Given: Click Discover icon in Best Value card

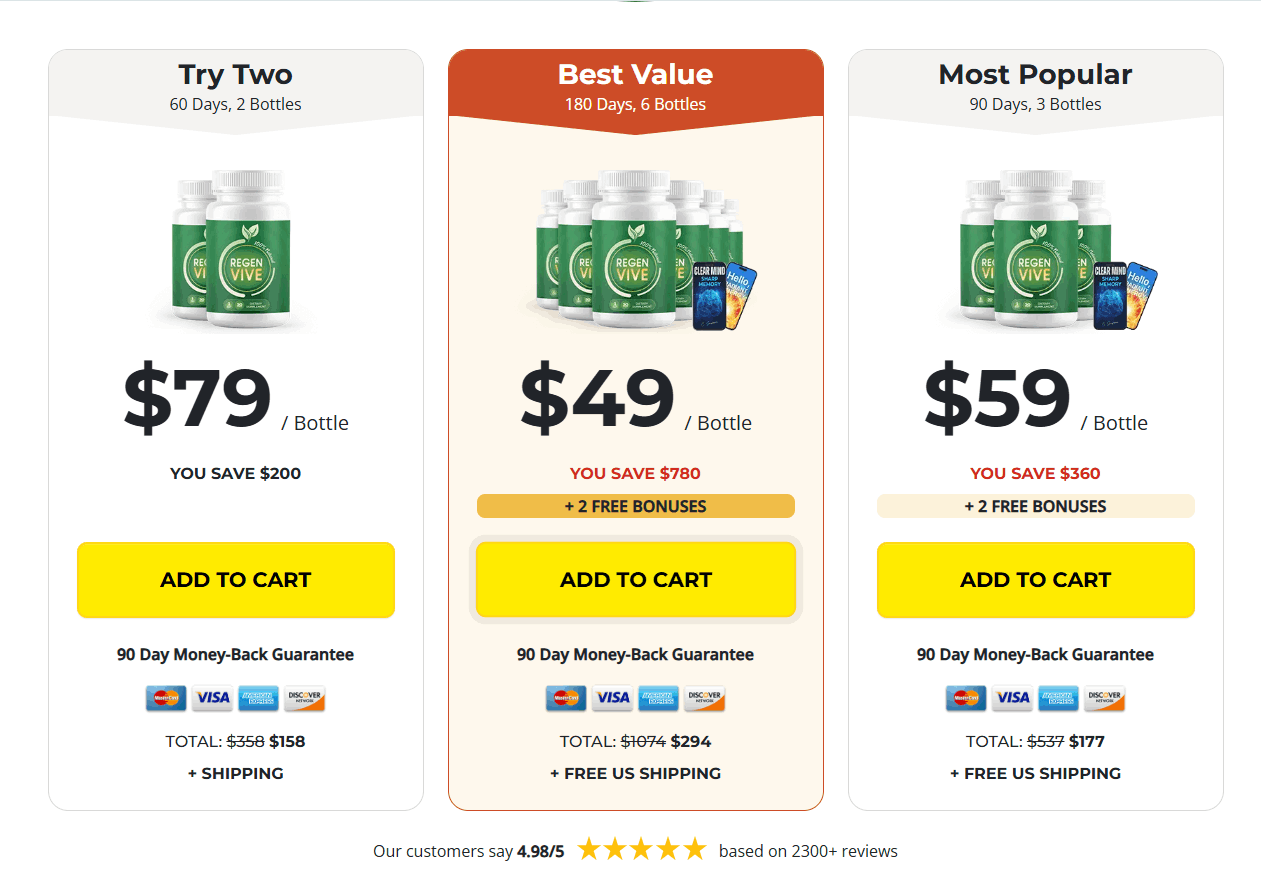Looking at the screenshot, I should pyautogui.click(x=704, y=698).
